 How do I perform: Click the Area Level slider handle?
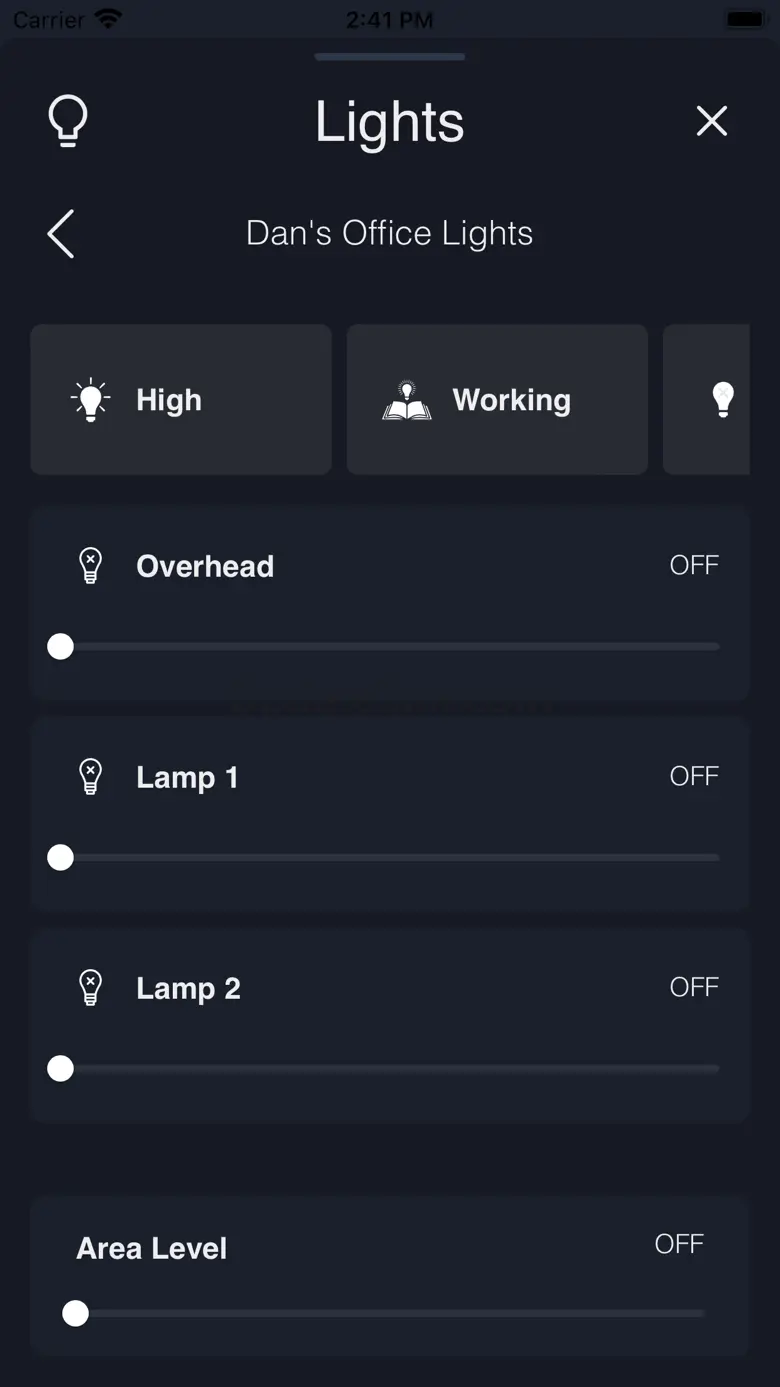75,1313
